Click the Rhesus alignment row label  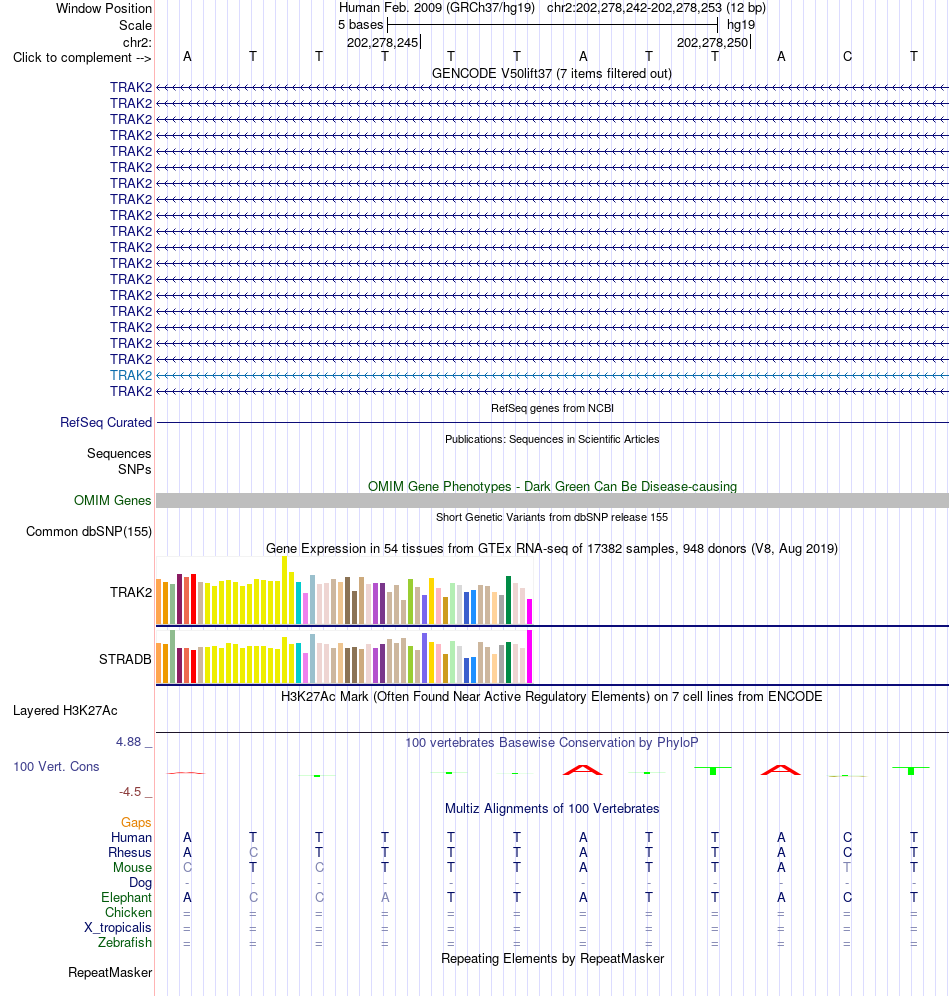click(130, 852)
